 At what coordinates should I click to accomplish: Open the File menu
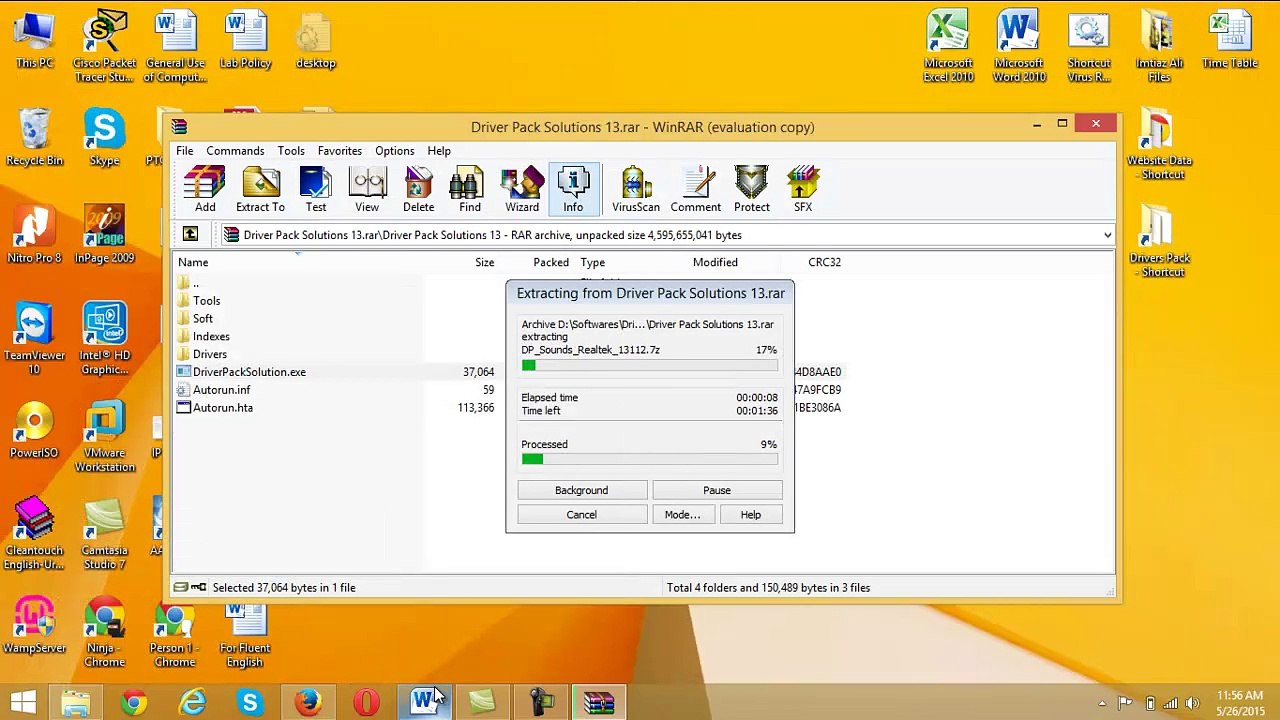(x=185, y=151)
